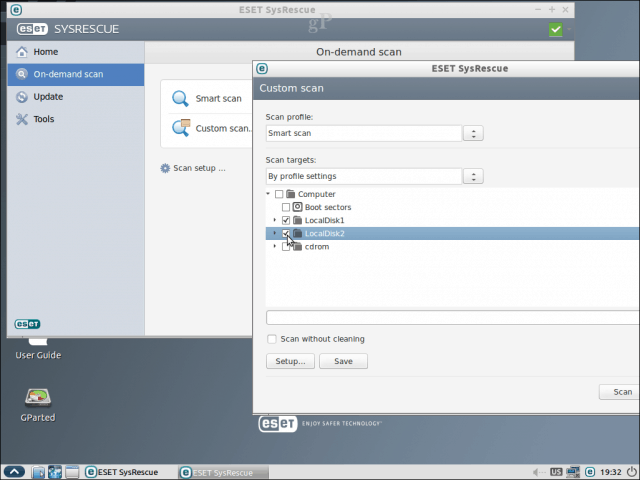Open the file manager taskbar icon
640x480 pixels.
[38, 472]
